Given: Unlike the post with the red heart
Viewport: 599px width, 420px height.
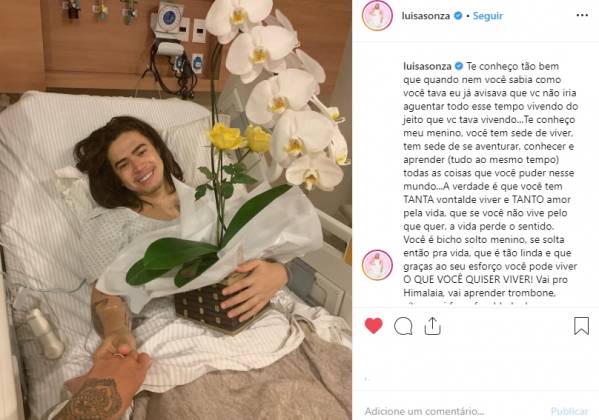Looking at the screenshot, I should tap(373, 326).
